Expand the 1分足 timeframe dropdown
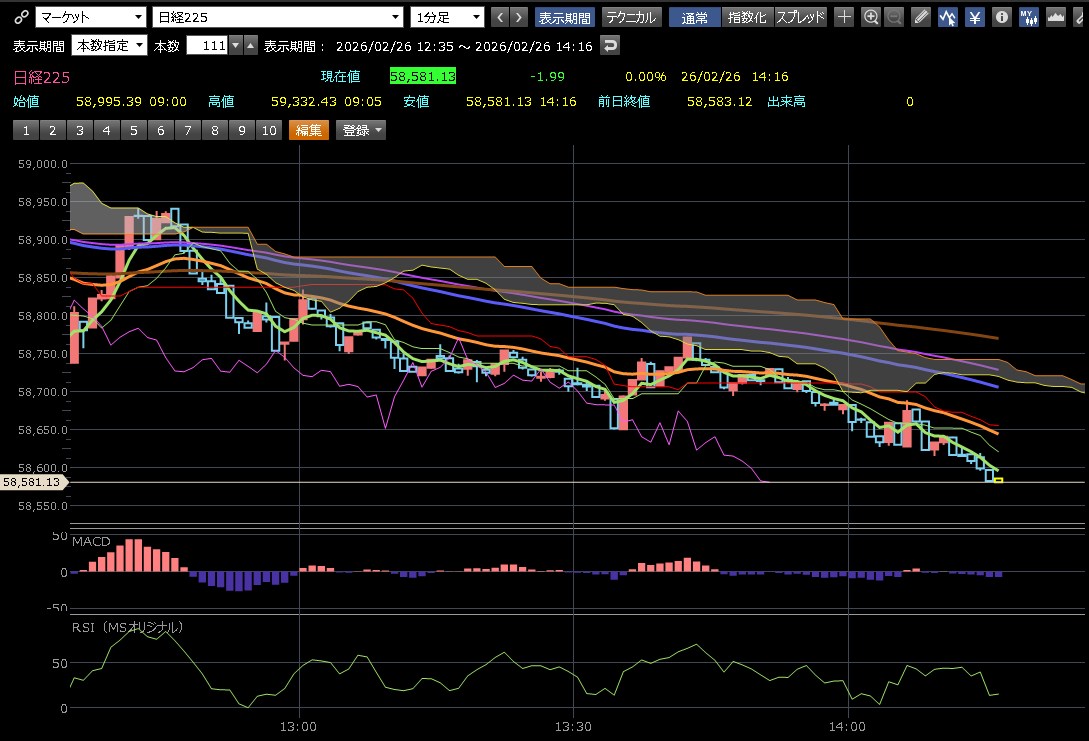Viewport: 1089px width, 741px height. tap(447, 17)
